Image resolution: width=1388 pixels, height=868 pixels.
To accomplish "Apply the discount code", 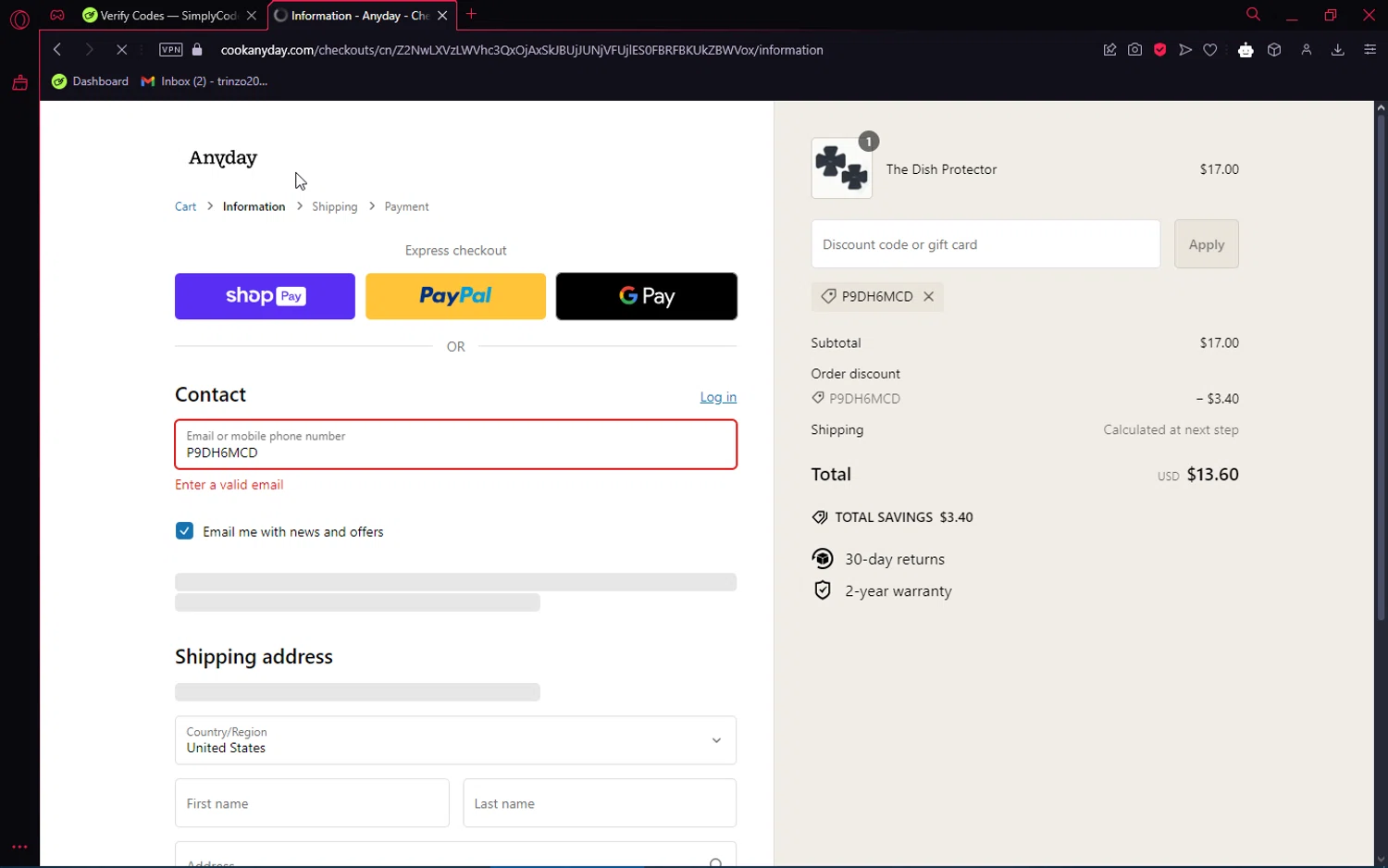I will pos(1207,244).
